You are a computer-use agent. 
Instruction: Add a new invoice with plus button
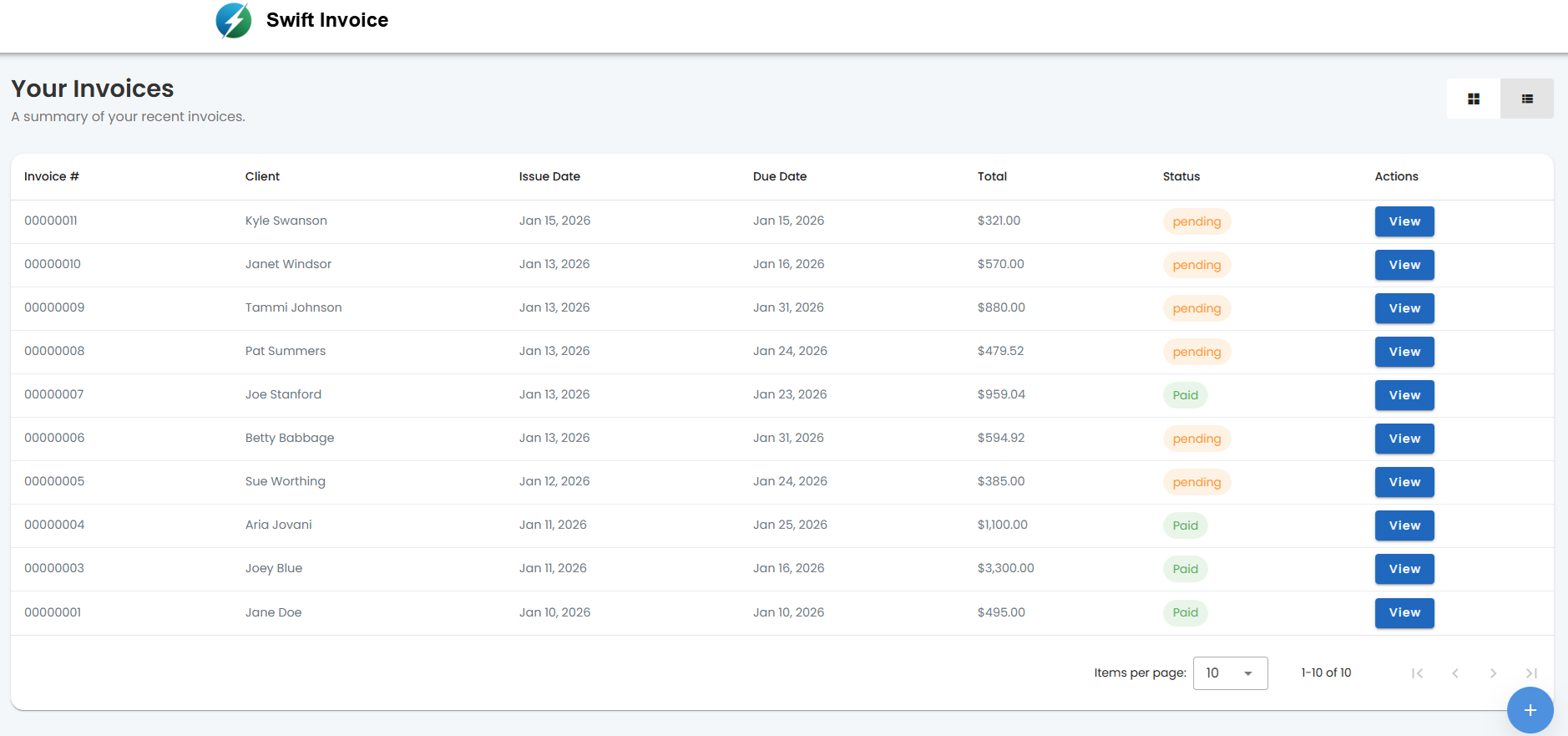click(x=1530, y=710)
